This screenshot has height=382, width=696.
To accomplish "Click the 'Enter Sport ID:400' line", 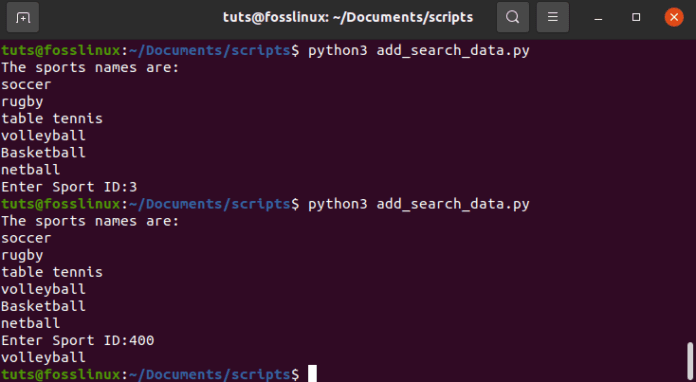I will tap(78, 340).
